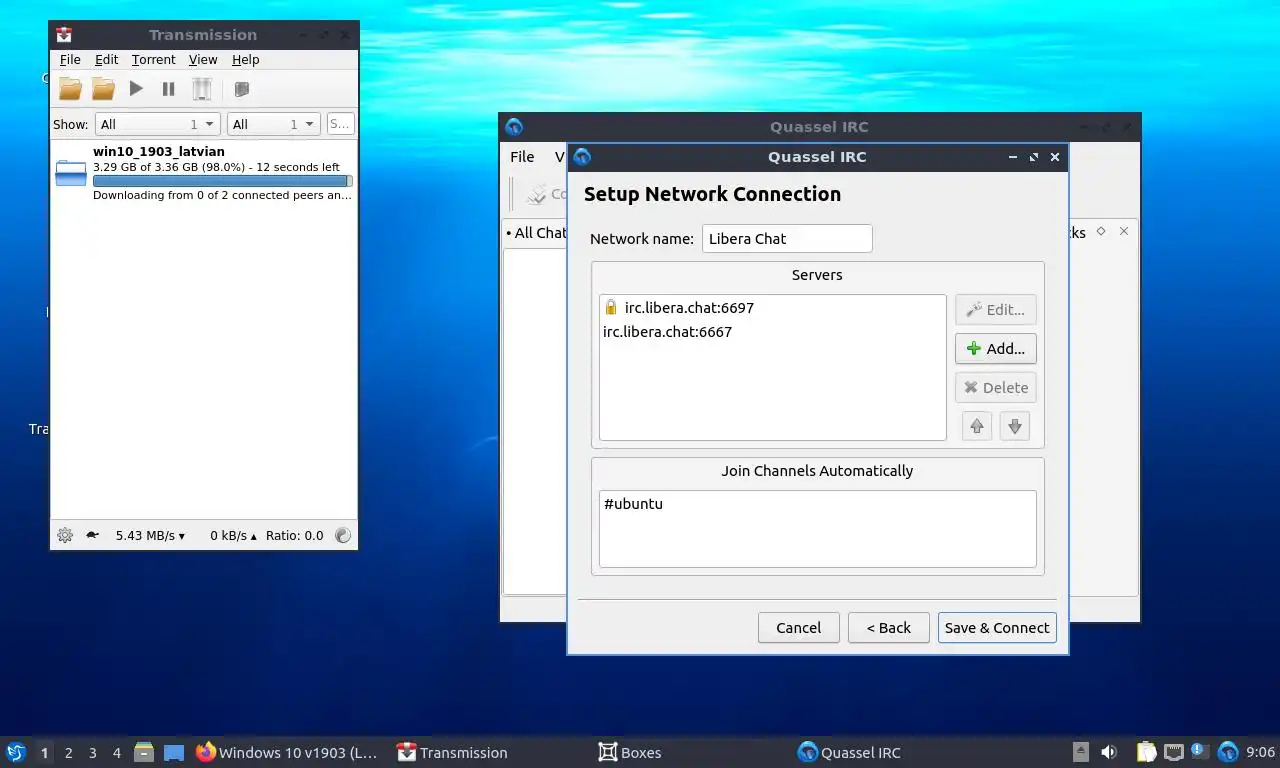Click the second folder icon in Transmission toolbar
The width and height of the screenshot is (1280, 768).
(103, 89)
